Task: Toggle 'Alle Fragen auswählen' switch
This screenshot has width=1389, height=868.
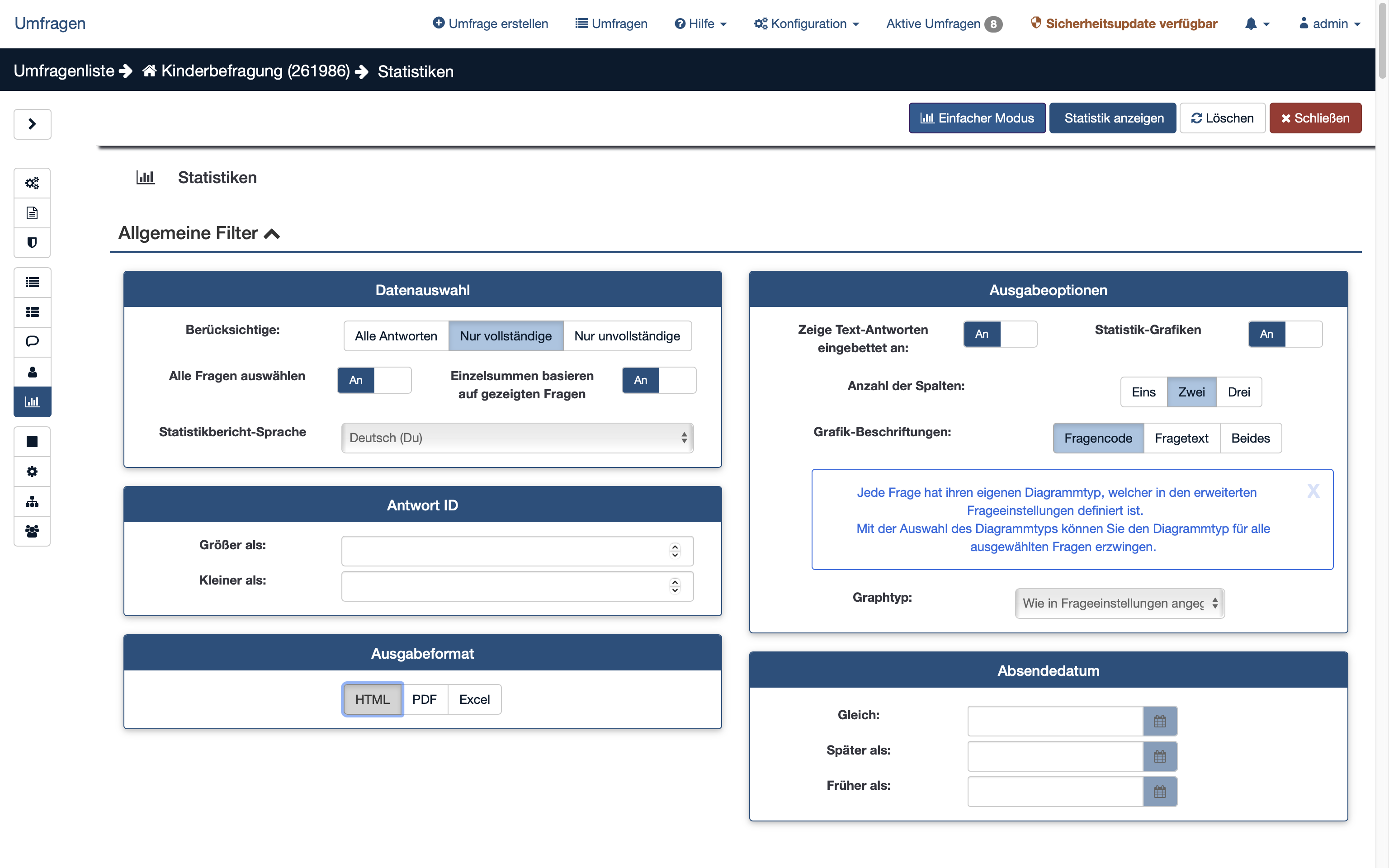Action: [374, 380]
